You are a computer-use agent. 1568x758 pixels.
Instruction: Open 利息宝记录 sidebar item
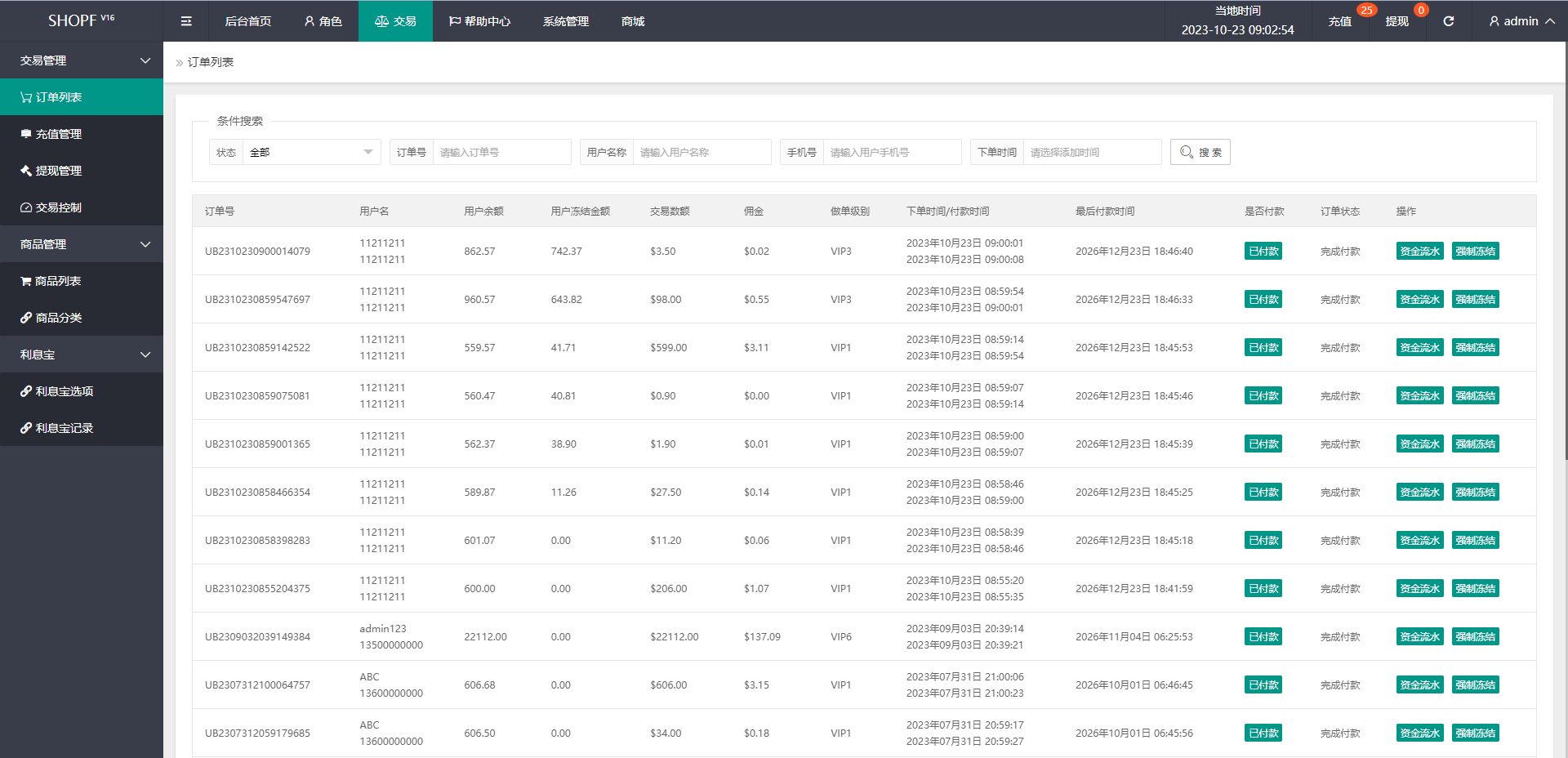(64, 428)
